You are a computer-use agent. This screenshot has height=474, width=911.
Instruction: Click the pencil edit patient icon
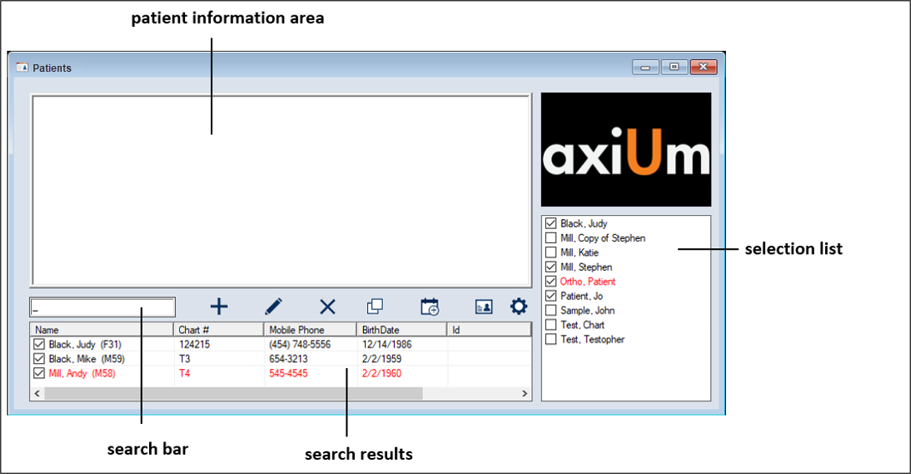pyautogui.click(x=274, y=307)
